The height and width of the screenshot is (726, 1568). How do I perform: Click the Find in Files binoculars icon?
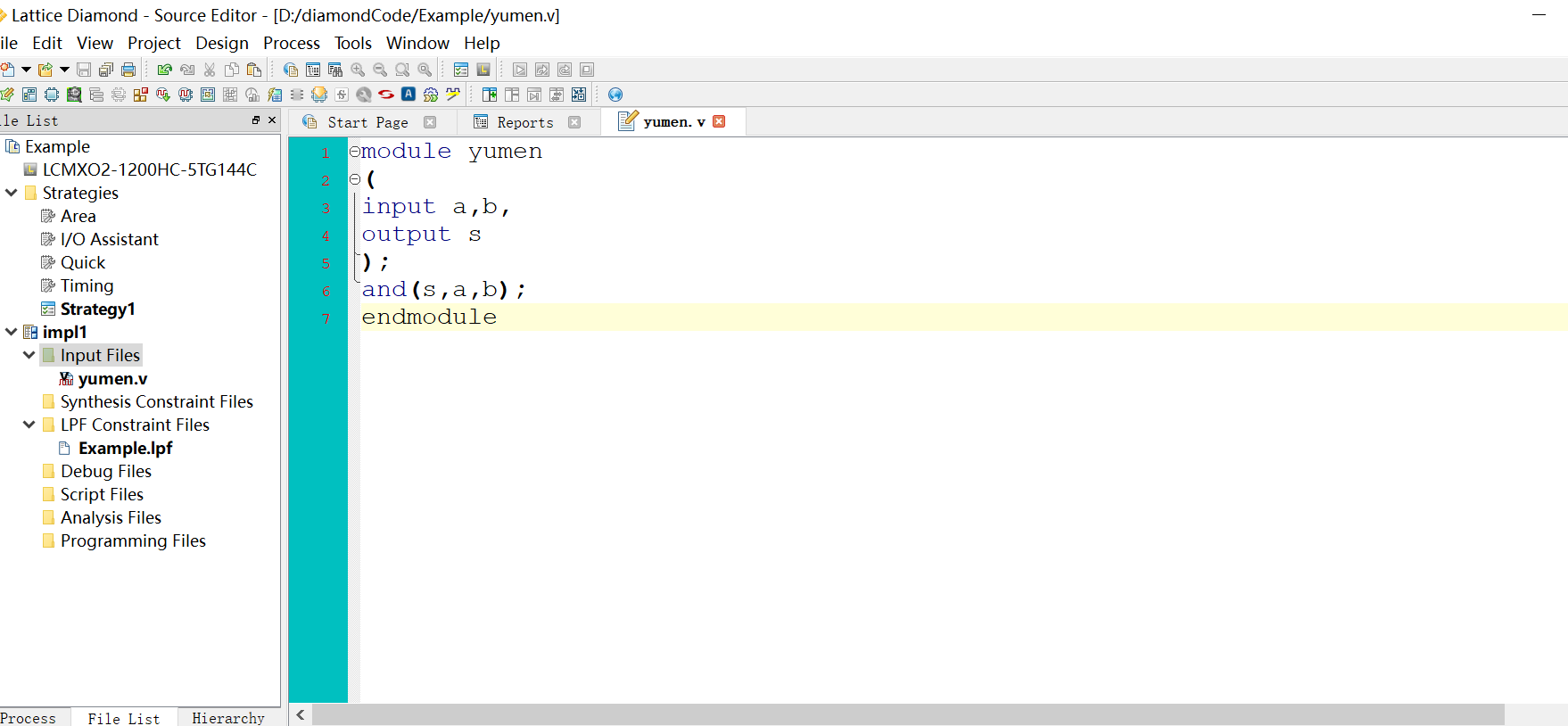click(x=335, y=70)
